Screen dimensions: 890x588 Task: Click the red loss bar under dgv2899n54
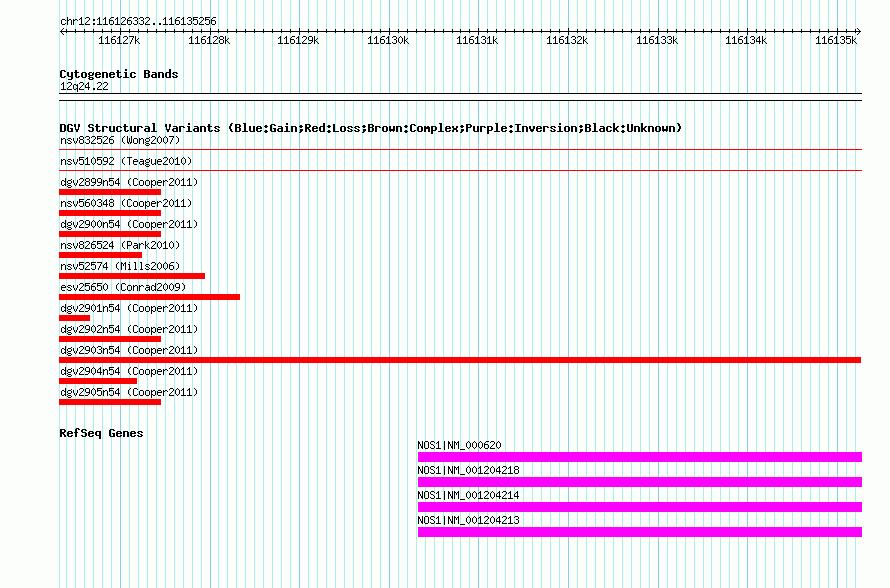click(110, 192)
